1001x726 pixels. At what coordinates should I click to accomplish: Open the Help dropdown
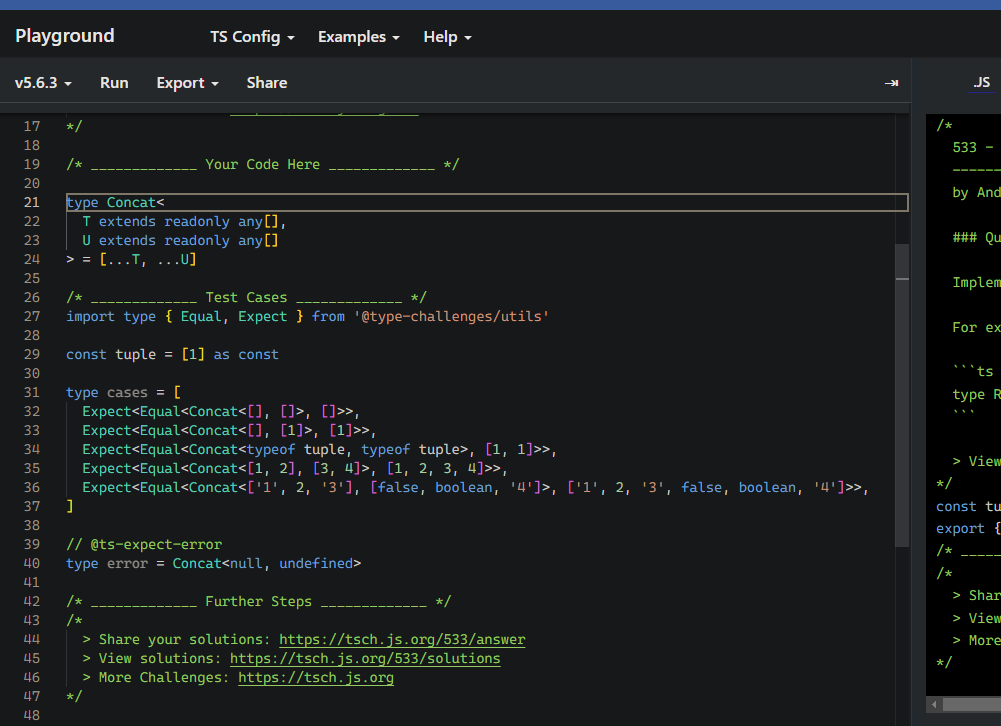point(447,37)
